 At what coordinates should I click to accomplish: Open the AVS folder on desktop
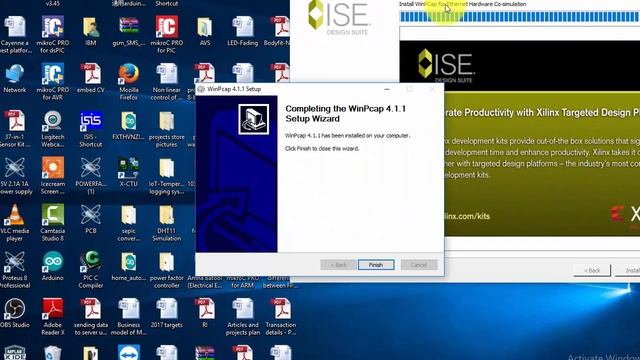pyautogui.click(x=205, y=31)
